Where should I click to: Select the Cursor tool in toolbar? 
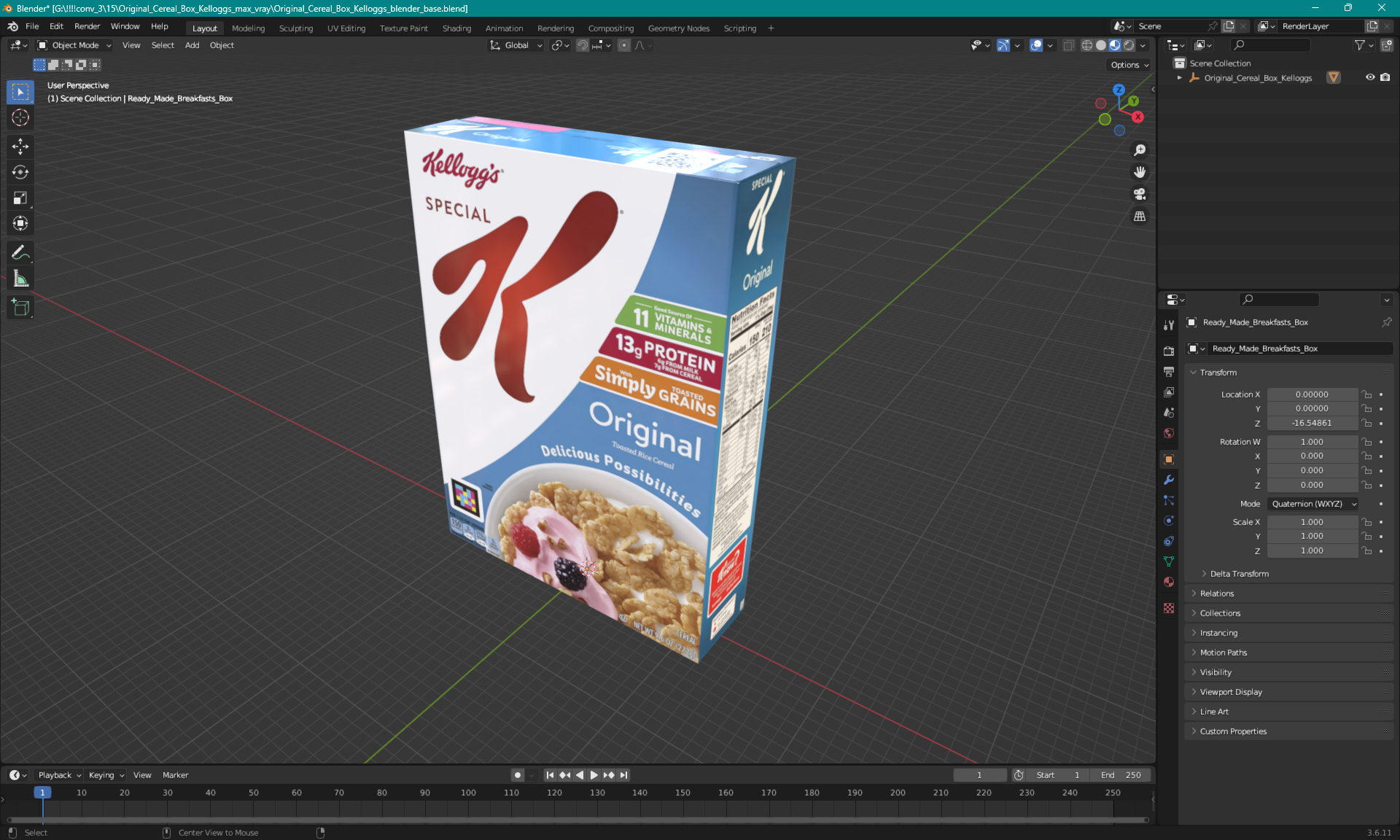[20, 117]
